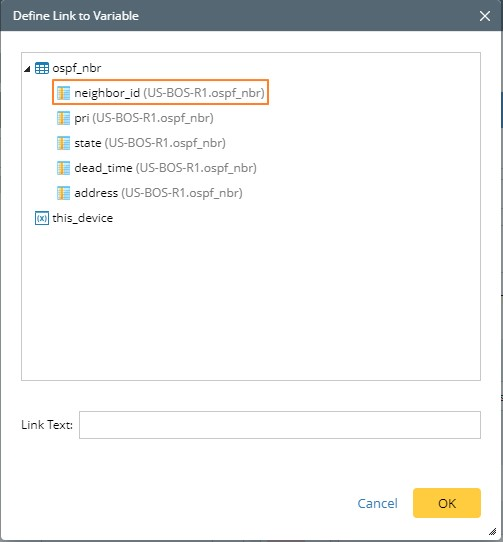Click the this_device variable (x) icon
This screenshot has width=503, height=542.
[x=42, y=218]
